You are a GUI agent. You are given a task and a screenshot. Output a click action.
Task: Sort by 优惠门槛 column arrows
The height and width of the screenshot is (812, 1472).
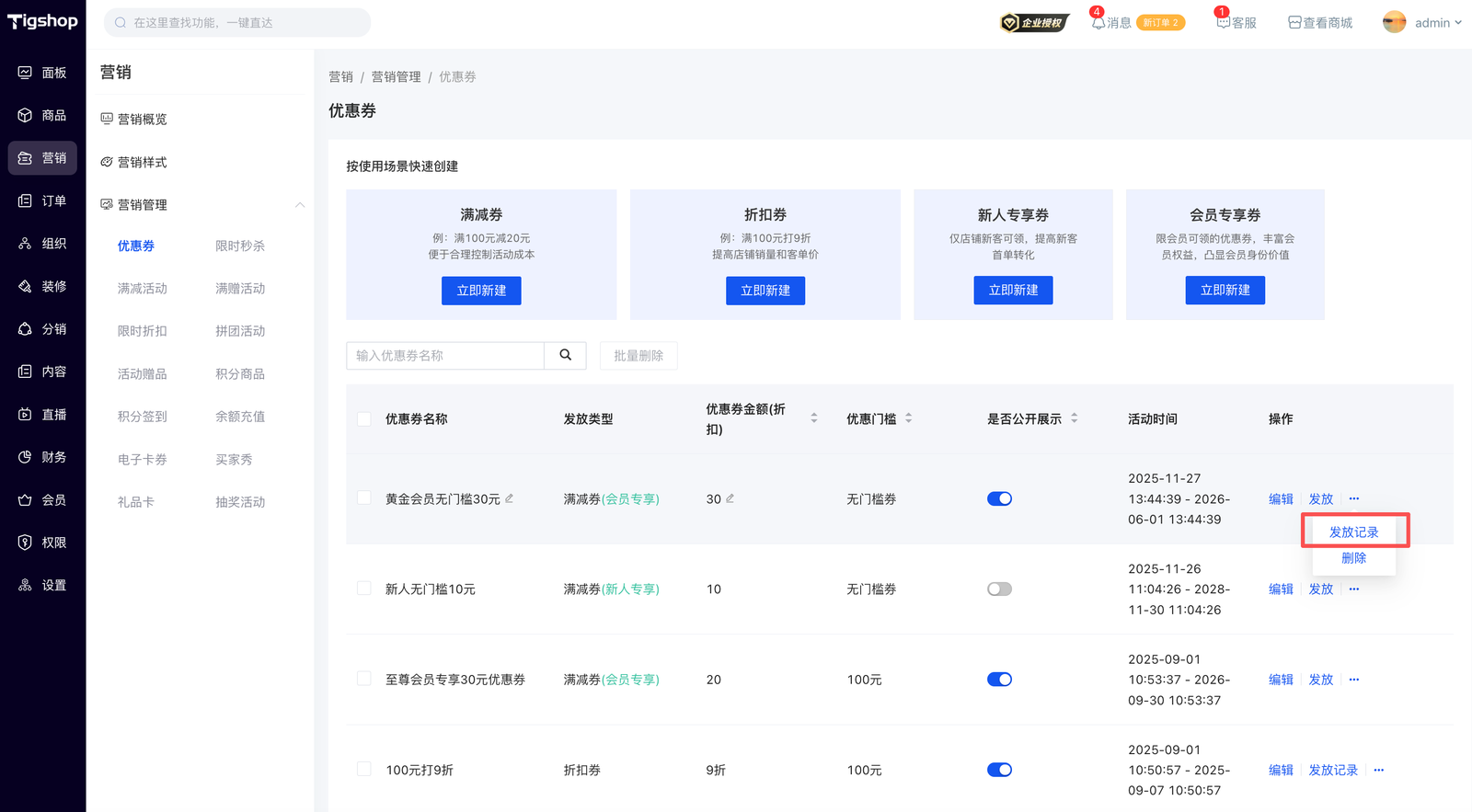pos(908,418)
